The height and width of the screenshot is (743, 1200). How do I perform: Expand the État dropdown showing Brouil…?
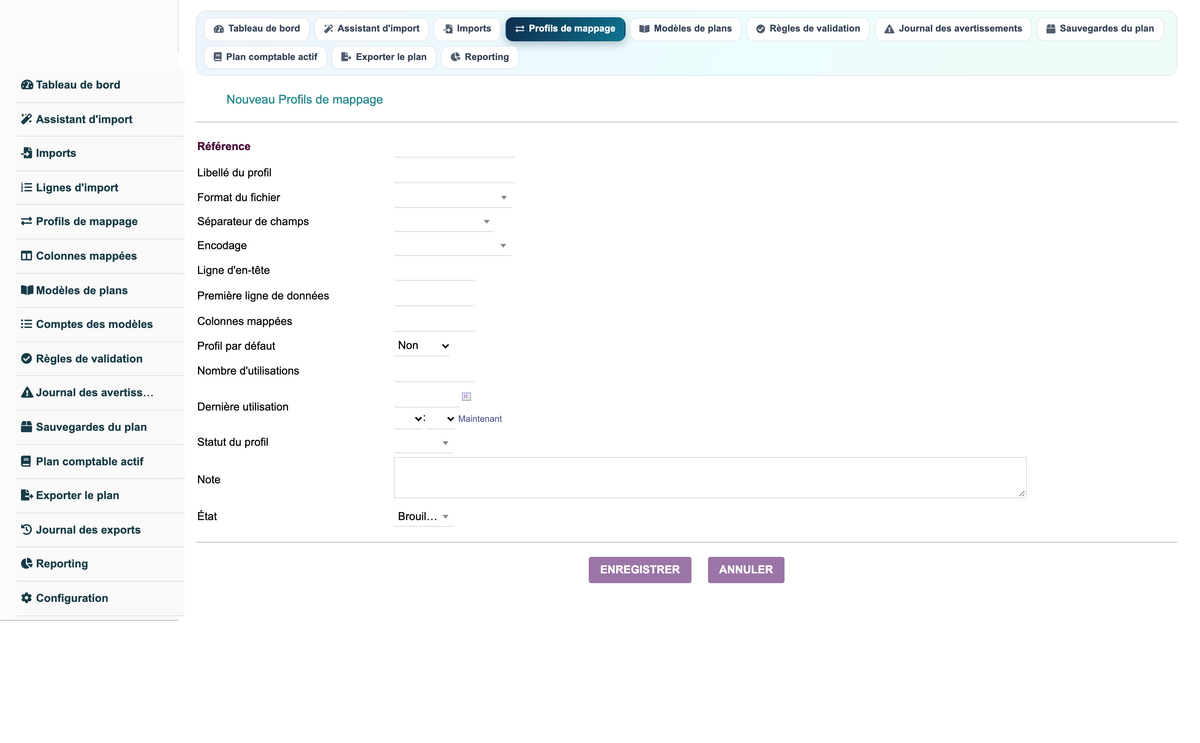tap(424, 517)
